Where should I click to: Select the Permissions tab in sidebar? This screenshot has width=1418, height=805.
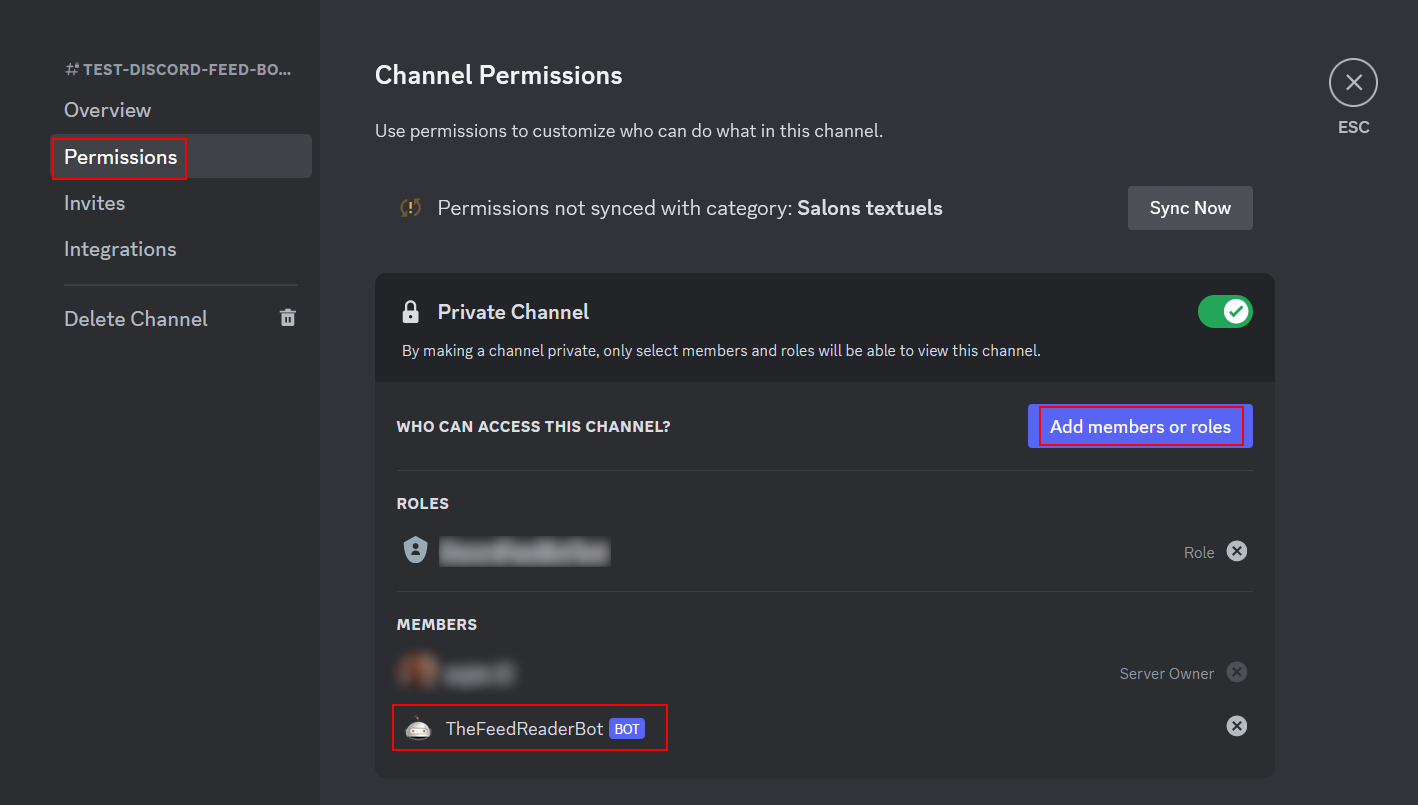pyautogui.click(x=121, y=157)
